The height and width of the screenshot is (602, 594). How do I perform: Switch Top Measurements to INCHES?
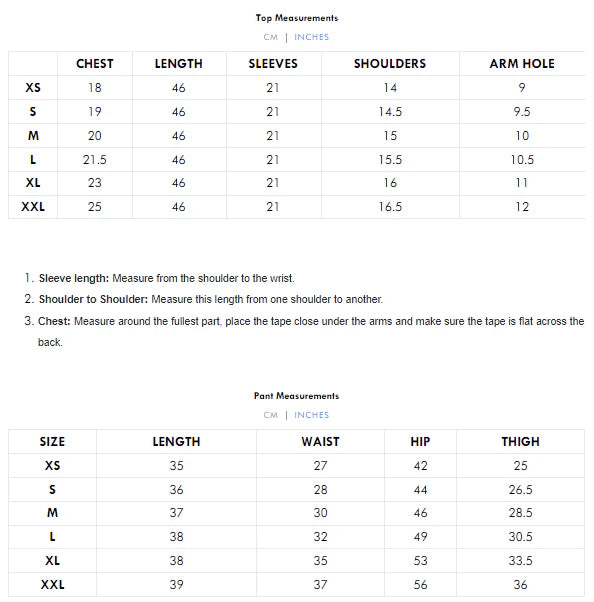coord(311,37)
